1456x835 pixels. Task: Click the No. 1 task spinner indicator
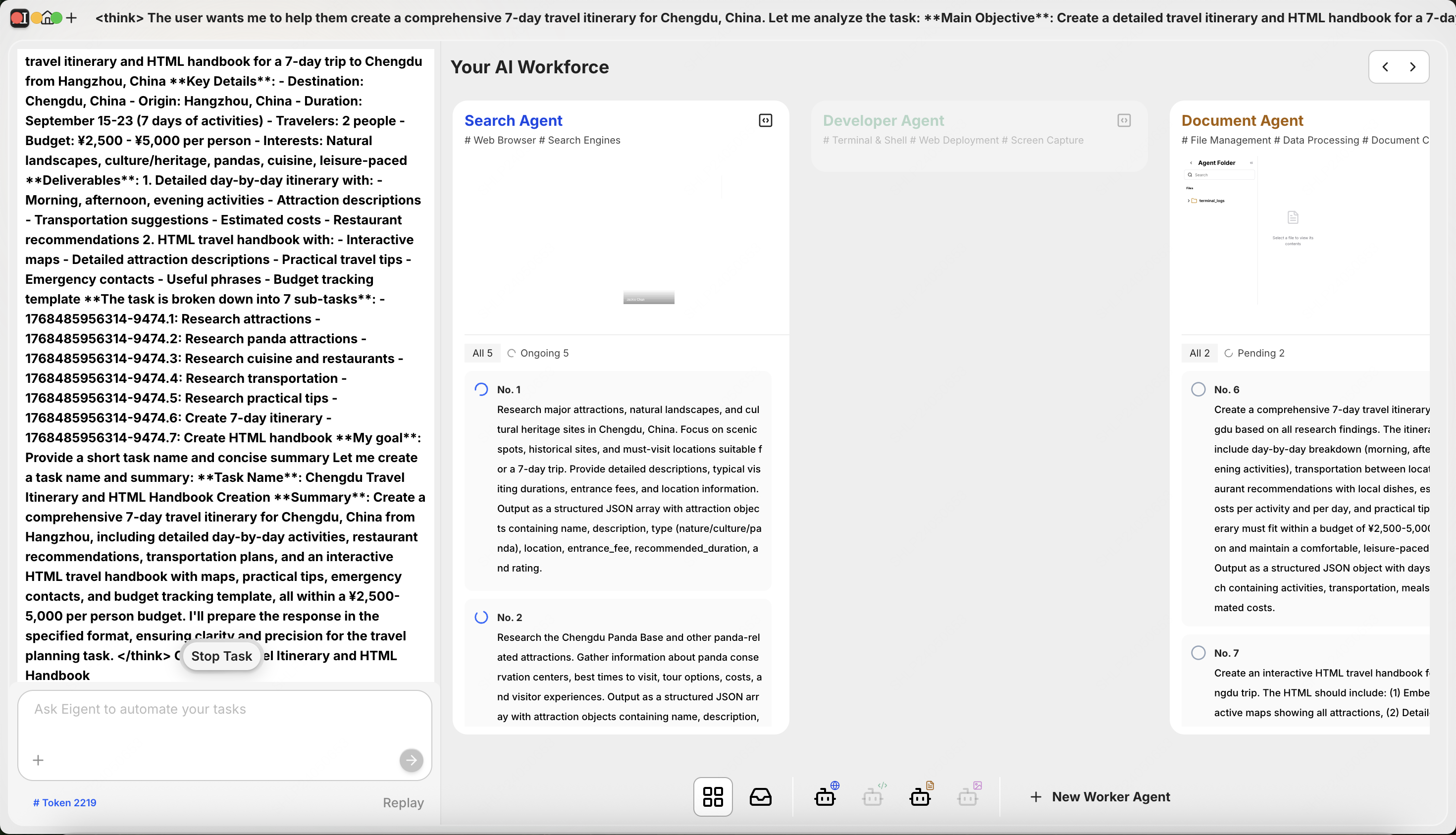click(481, 389)
